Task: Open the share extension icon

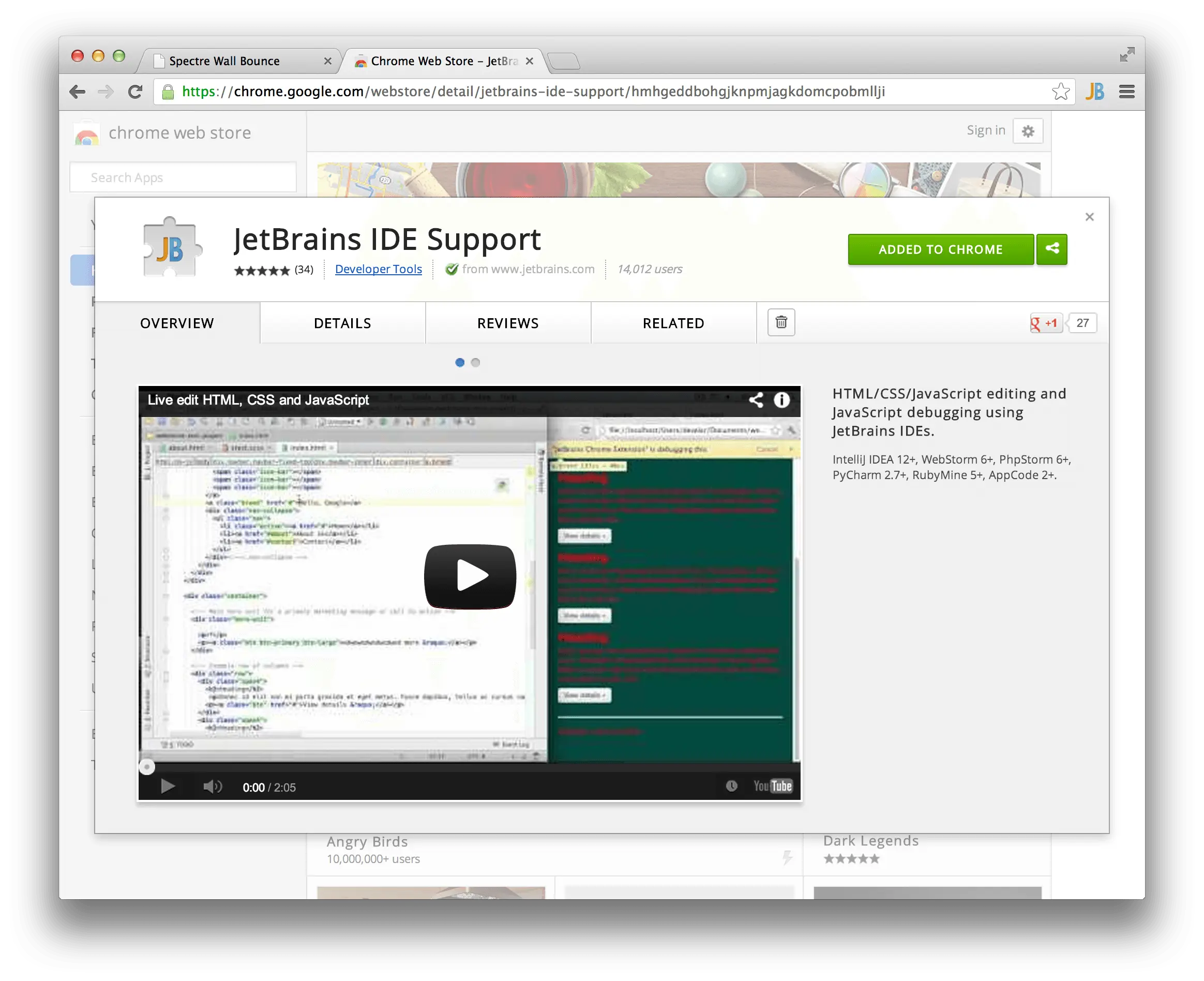Action: coord(1051,249)
